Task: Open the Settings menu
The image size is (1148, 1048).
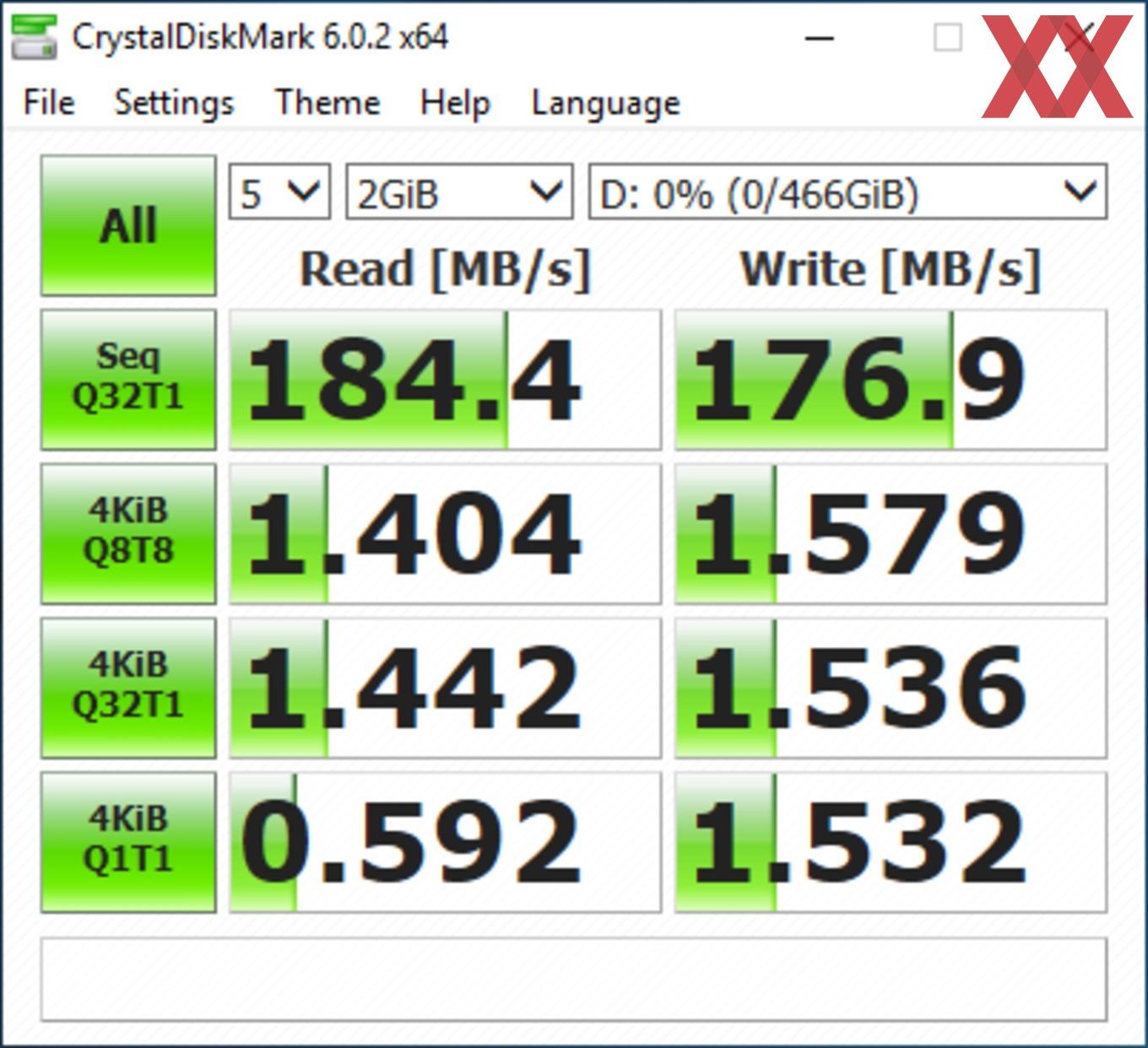Action: click(x=175, y=103)
